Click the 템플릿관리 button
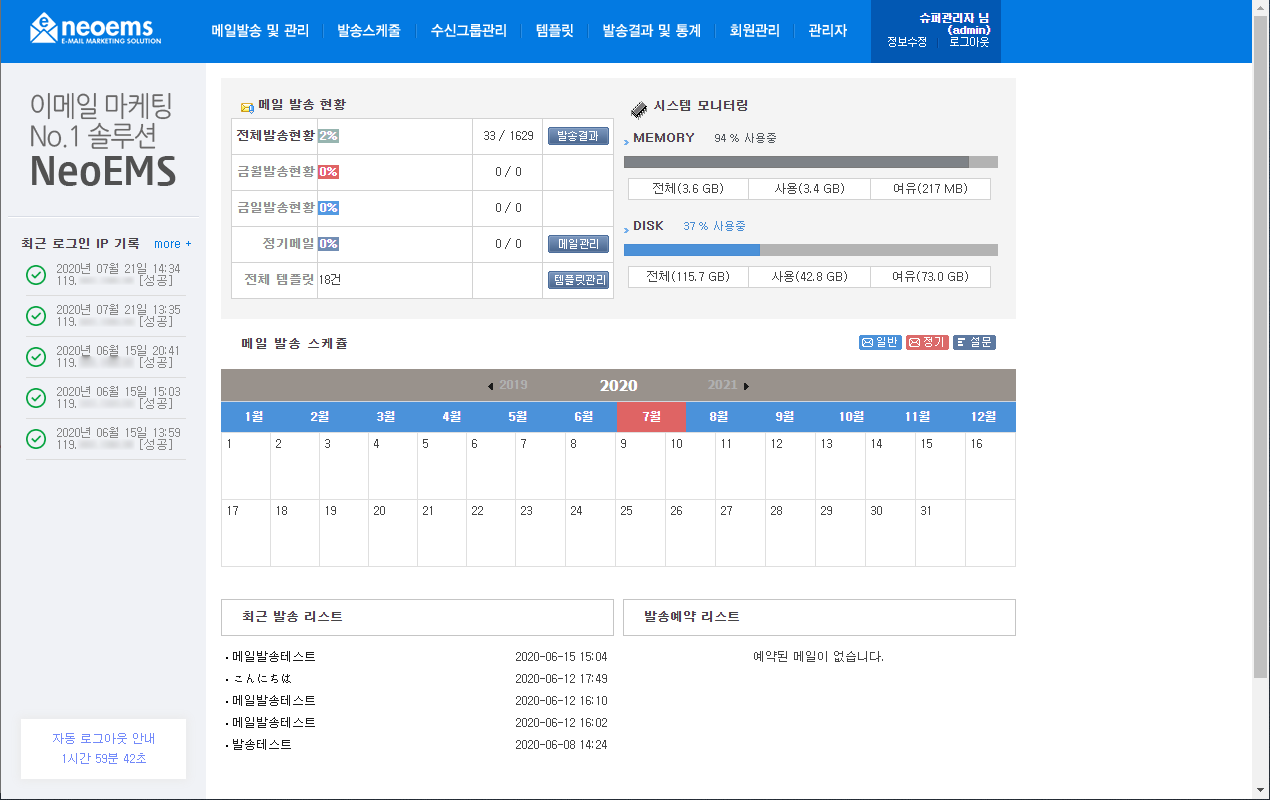Image resolution: width=1270 pixels, height=800 pixels. coord(578,280)
